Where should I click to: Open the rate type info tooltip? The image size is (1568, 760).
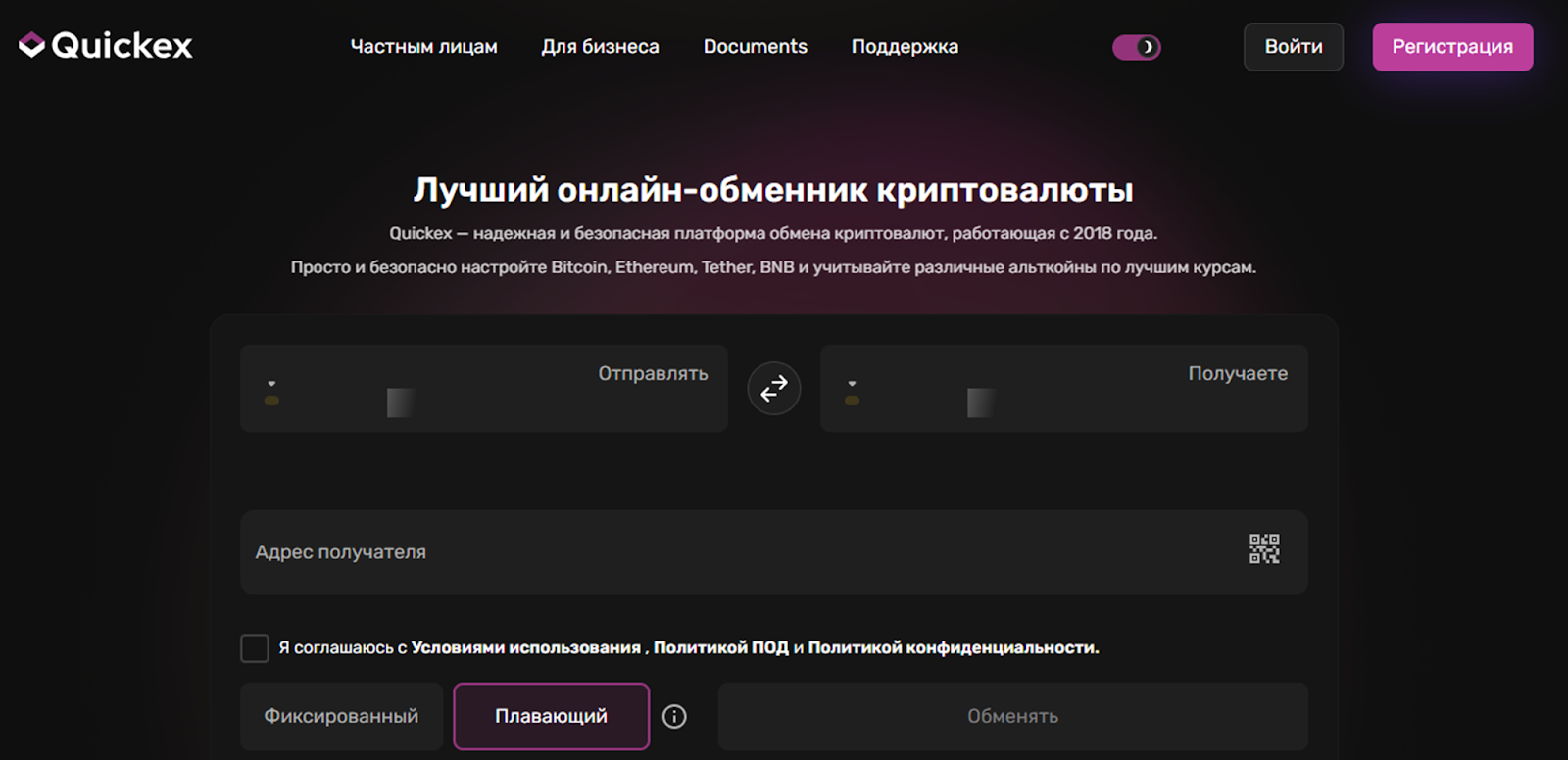[x=674, y=717]
